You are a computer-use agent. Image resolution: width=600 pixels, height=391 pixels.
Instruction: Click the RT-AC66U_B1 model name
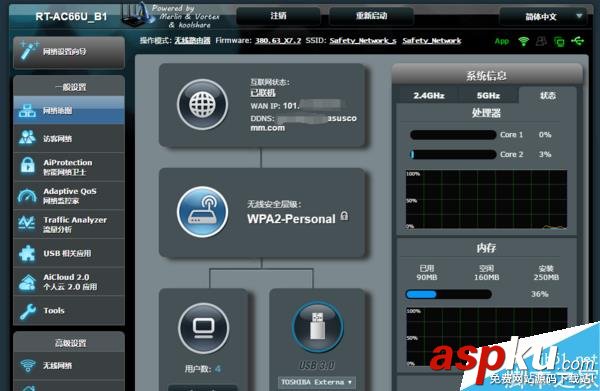click(71, 17)
